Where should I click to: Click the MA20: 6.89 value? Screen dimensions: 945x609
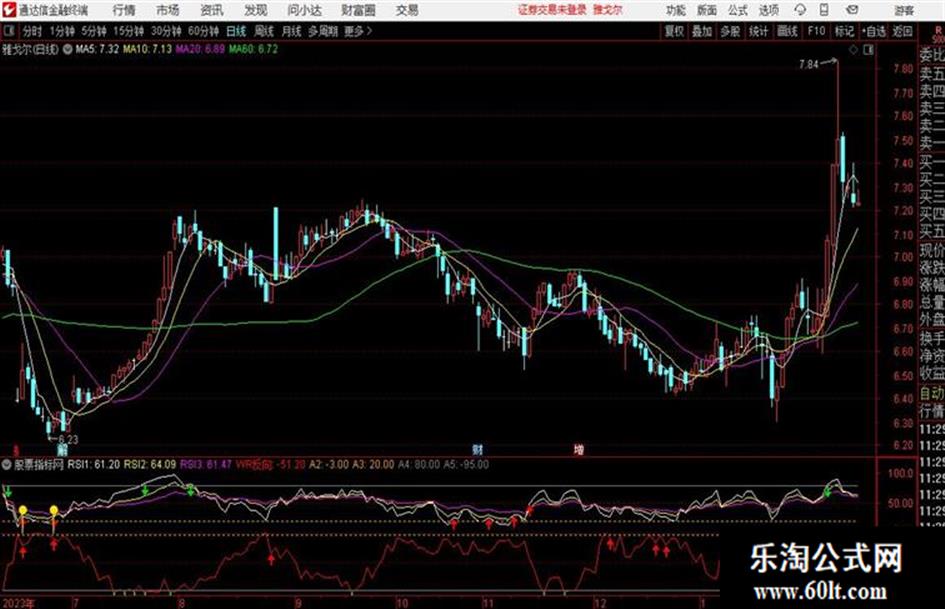[200, 49]
